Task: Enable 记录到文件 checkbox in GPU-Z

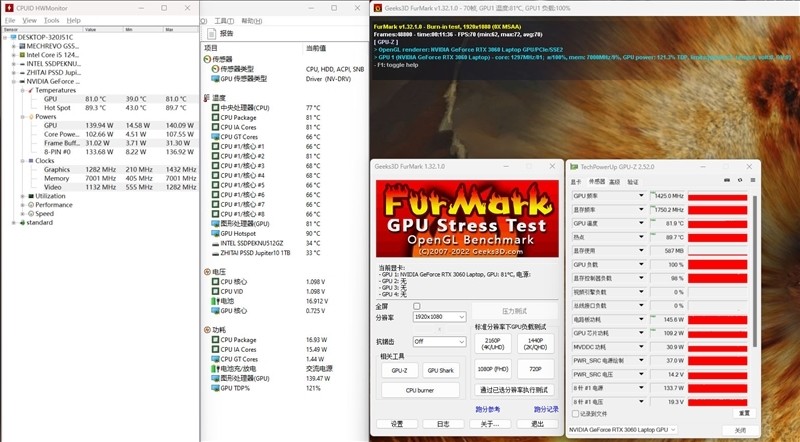Action: (576, 413)
